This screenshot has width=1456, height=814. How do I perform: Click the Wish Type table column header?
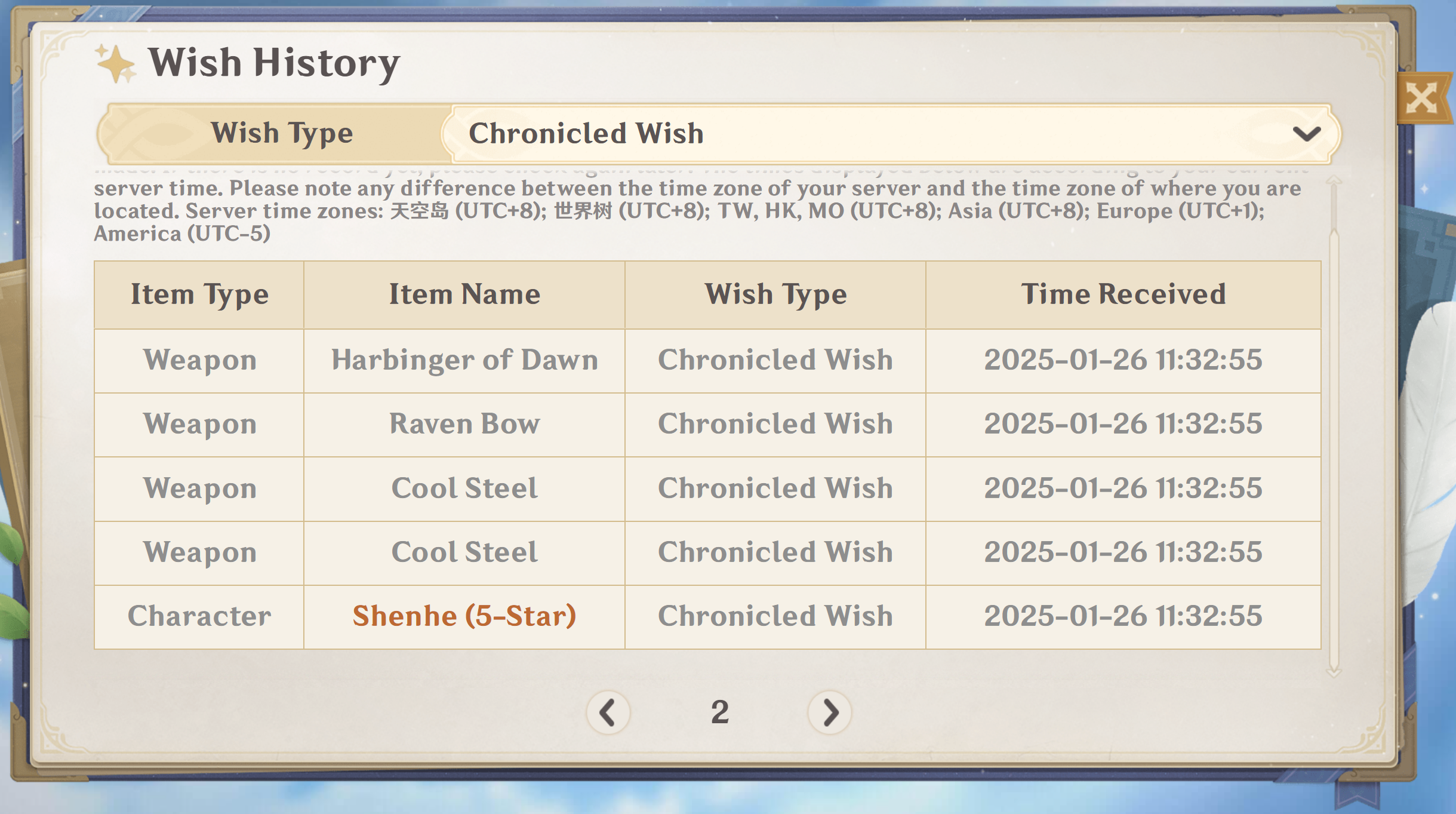(x=775, y=295)
